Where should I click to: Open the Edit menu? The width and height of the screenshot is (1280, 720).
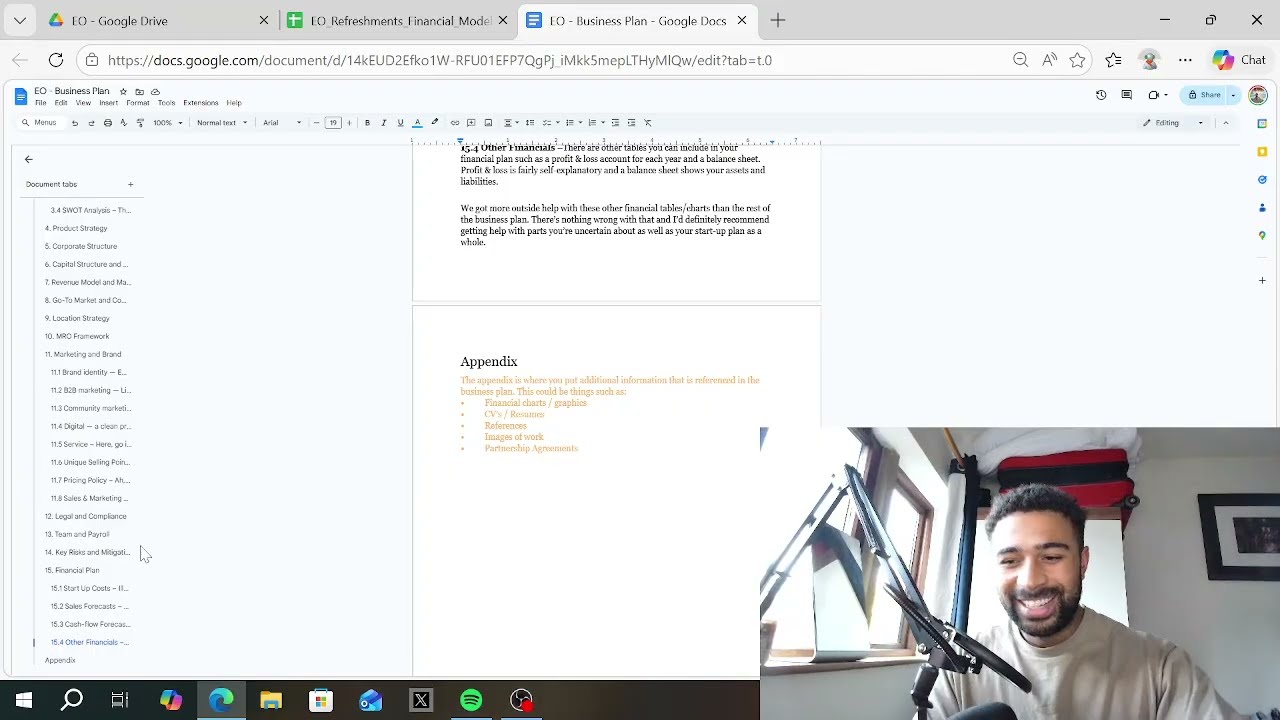click(x=61, y=103)
